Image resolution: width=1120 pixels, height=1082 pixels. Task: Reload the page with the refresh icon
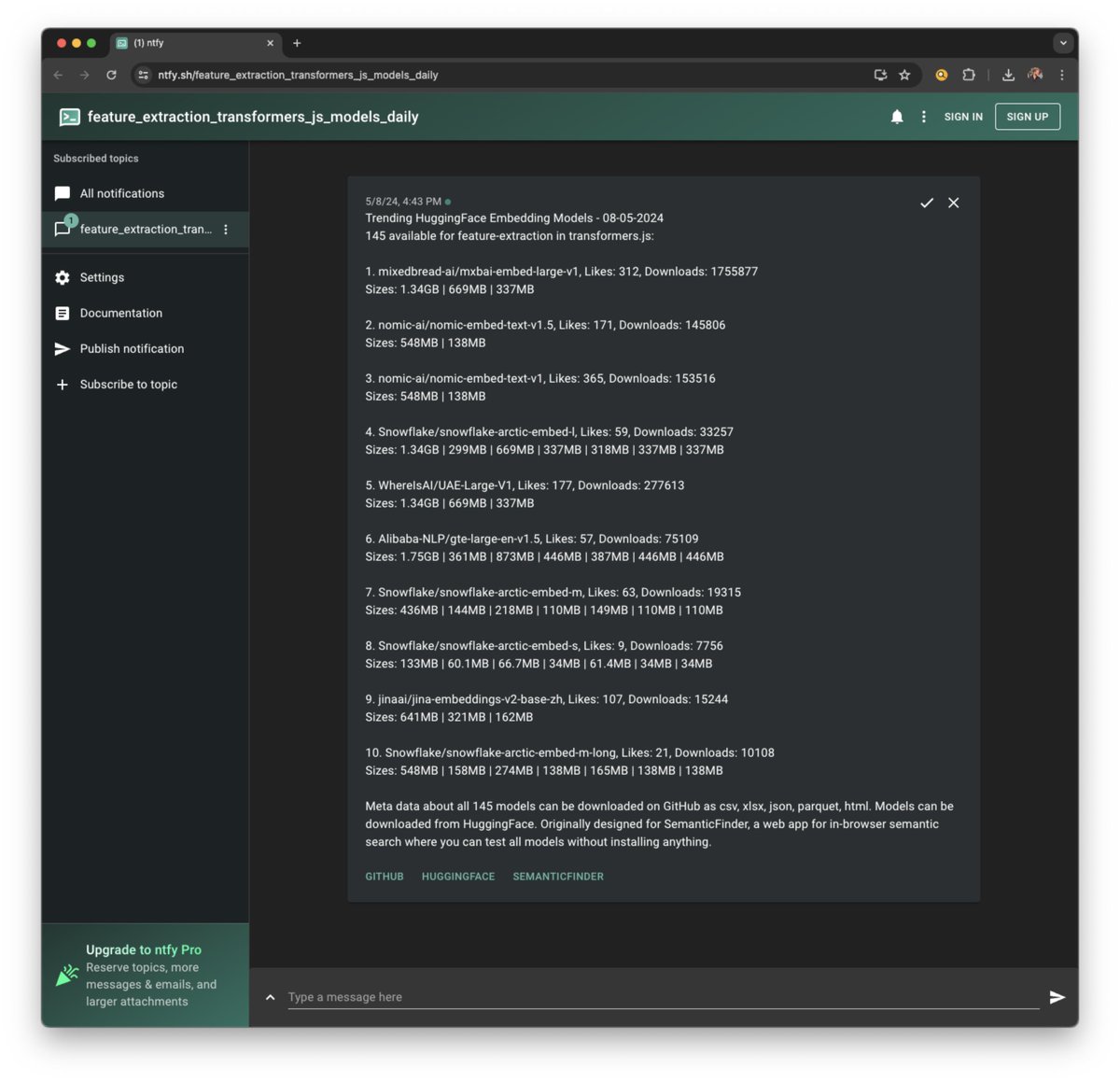click(x=111, y=75)
